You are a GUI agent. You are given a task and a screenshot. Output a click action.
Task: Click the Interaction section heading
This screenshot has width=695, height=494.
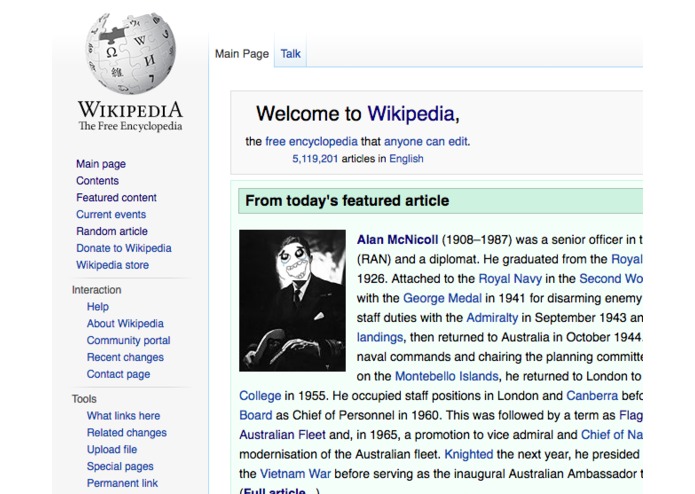click(97, 290)
